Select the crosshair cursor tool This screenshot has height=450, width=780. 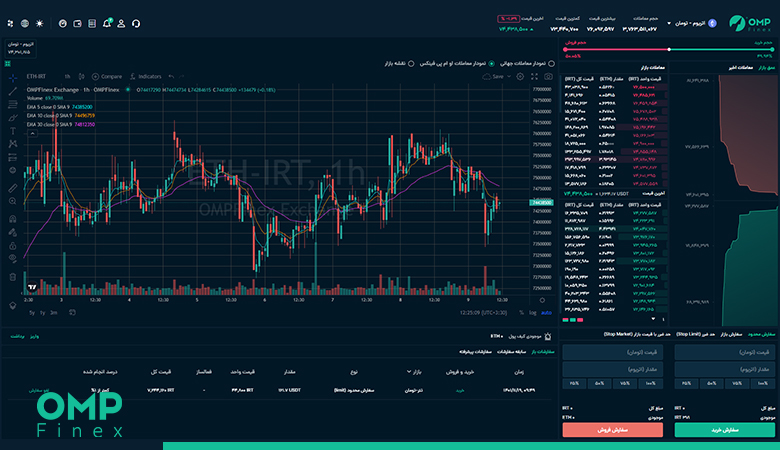pos(13,78)
